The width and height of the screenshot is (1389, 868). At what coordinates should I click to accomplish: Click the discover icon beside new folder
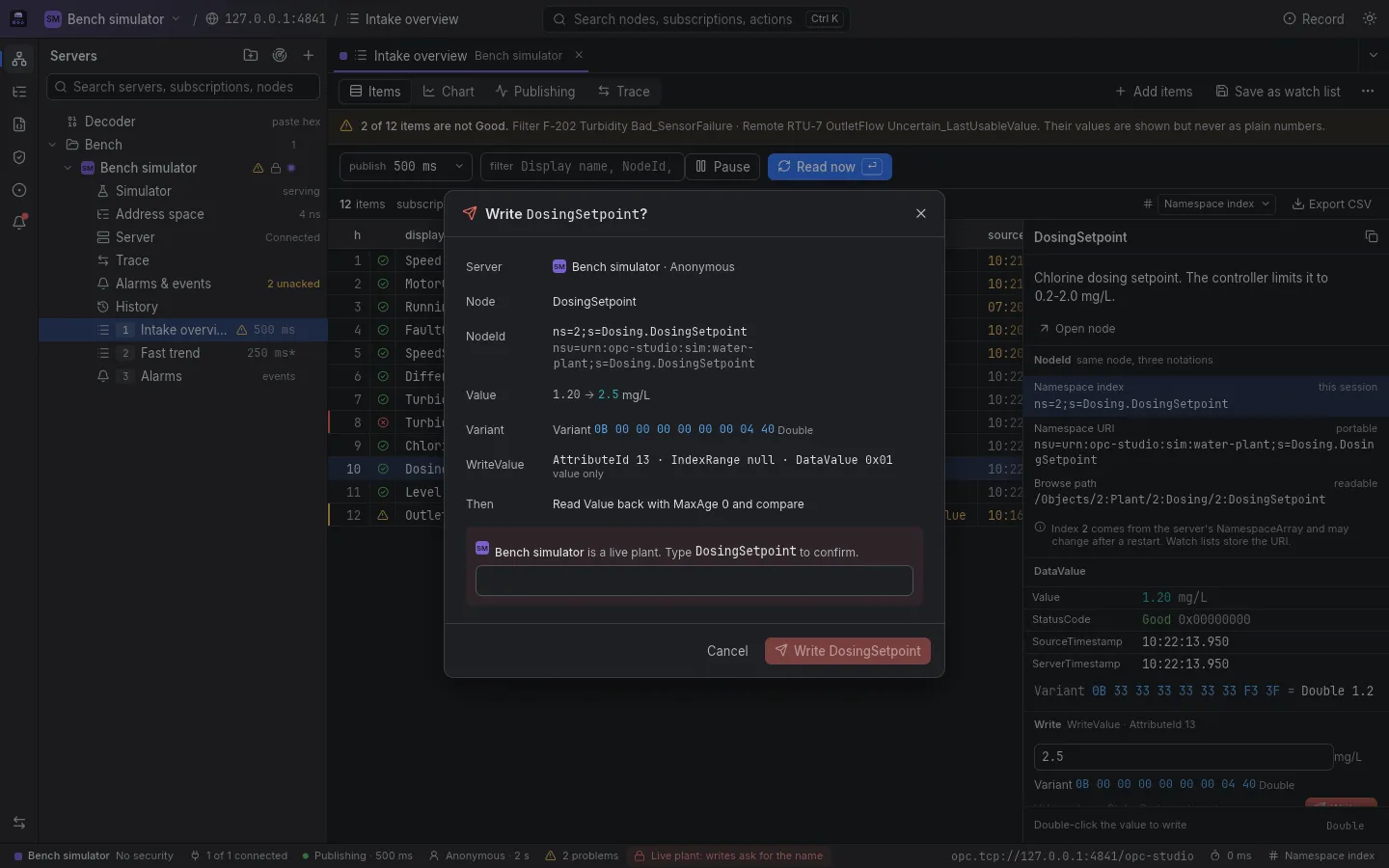280,56
